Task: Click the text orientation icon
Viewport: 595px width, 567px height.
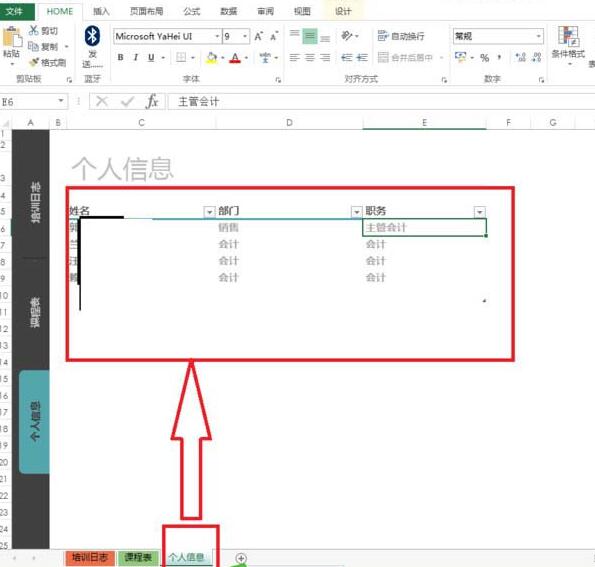Action: 347,36
